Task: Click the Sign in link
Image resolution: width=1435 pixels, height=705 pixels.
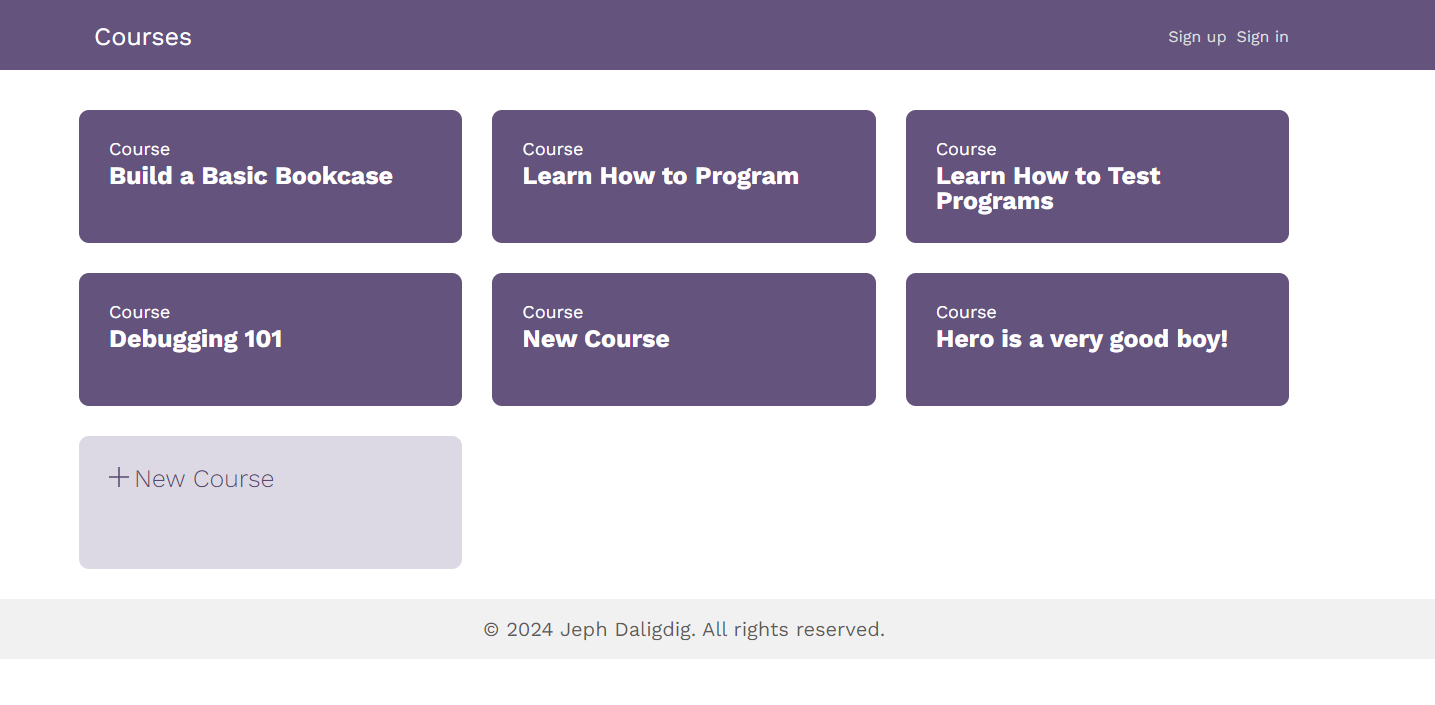Action: point(1262,37)
